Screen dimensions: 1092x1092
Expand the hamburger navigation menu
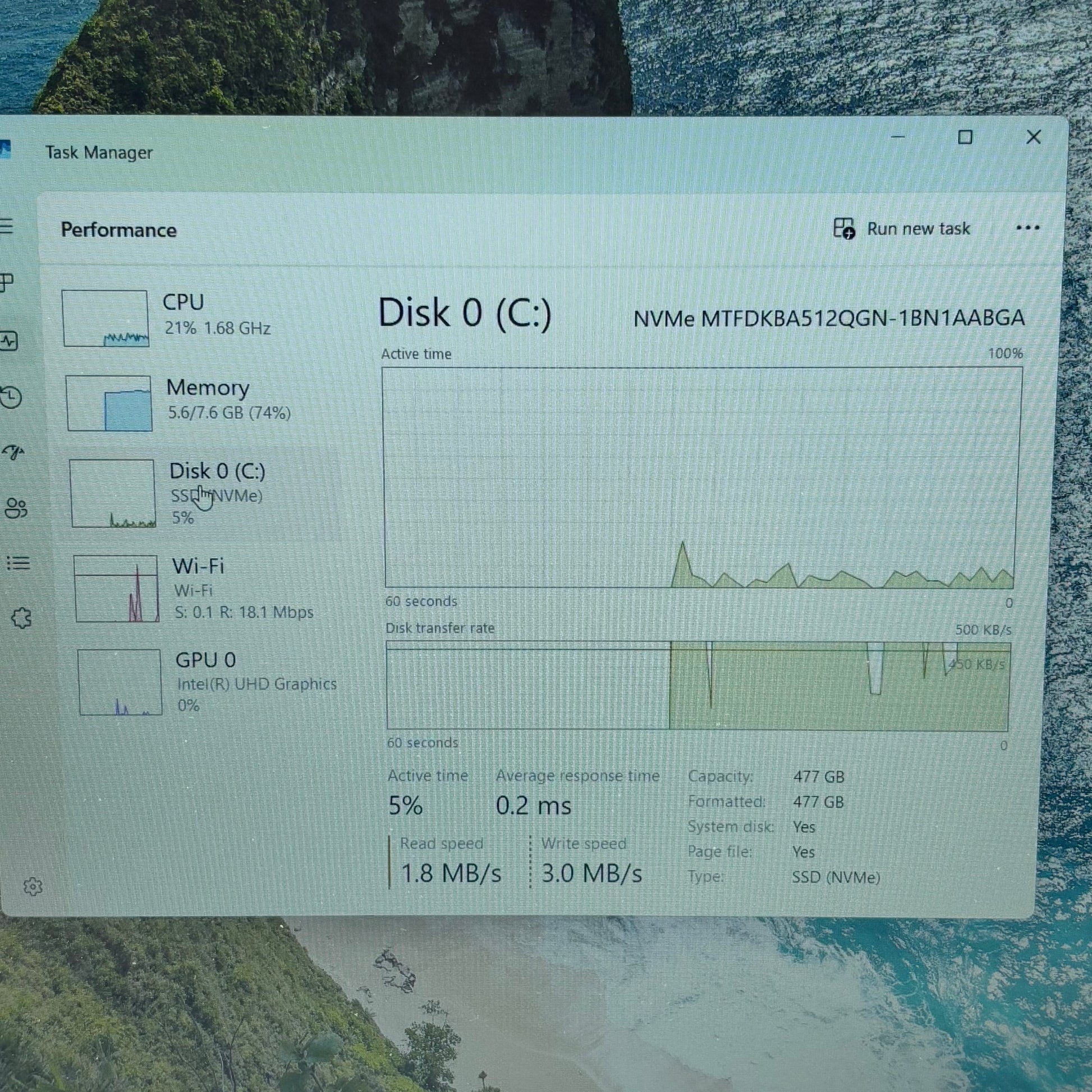(x=6, y=227)
